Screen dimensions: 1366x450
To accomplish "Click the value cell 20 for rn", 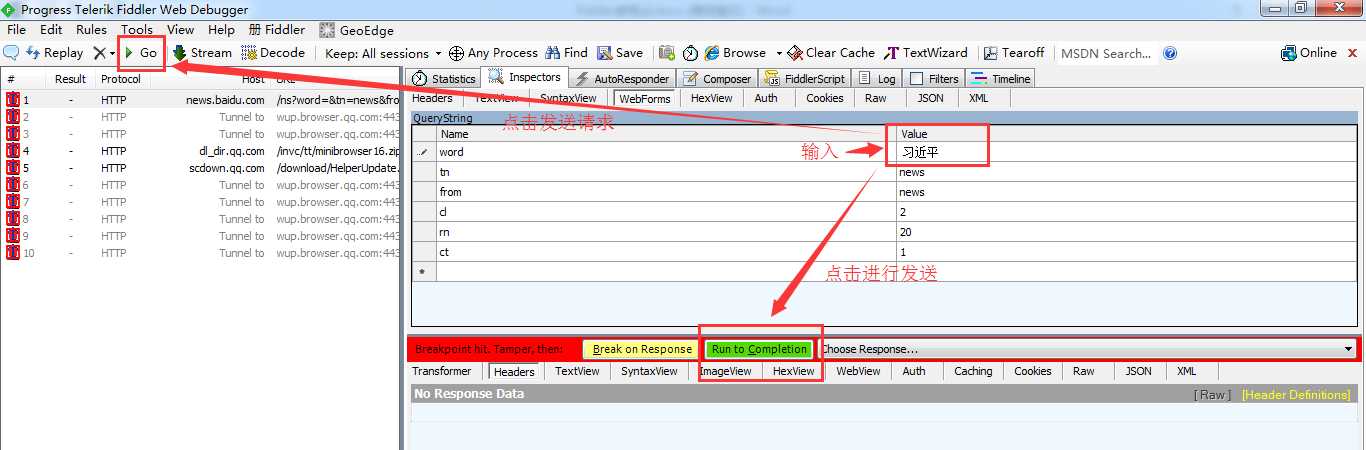I will pos(1126,232).
